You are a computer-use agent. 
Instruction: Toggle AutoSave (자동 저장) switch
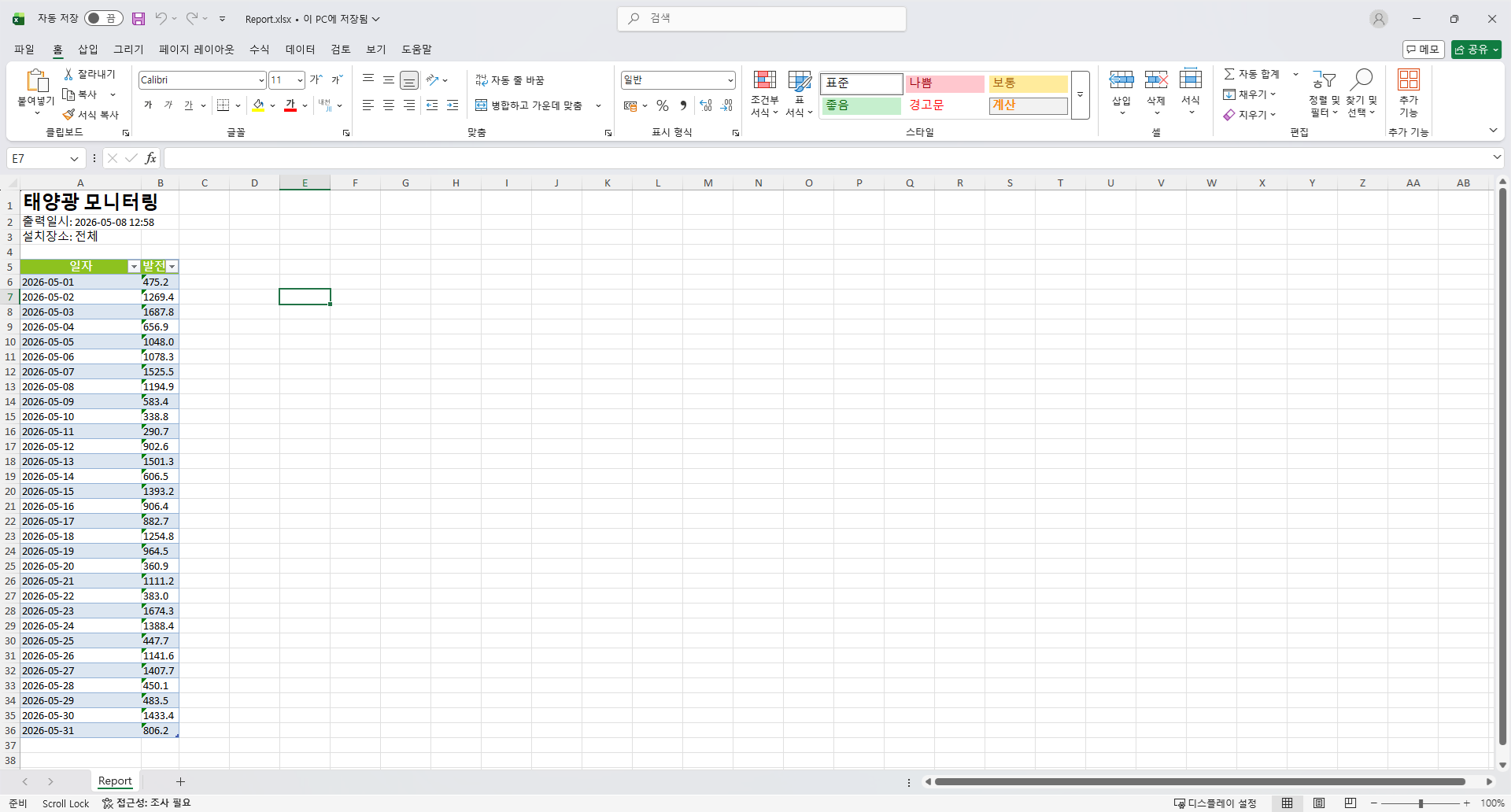click(x=104, y=18)
